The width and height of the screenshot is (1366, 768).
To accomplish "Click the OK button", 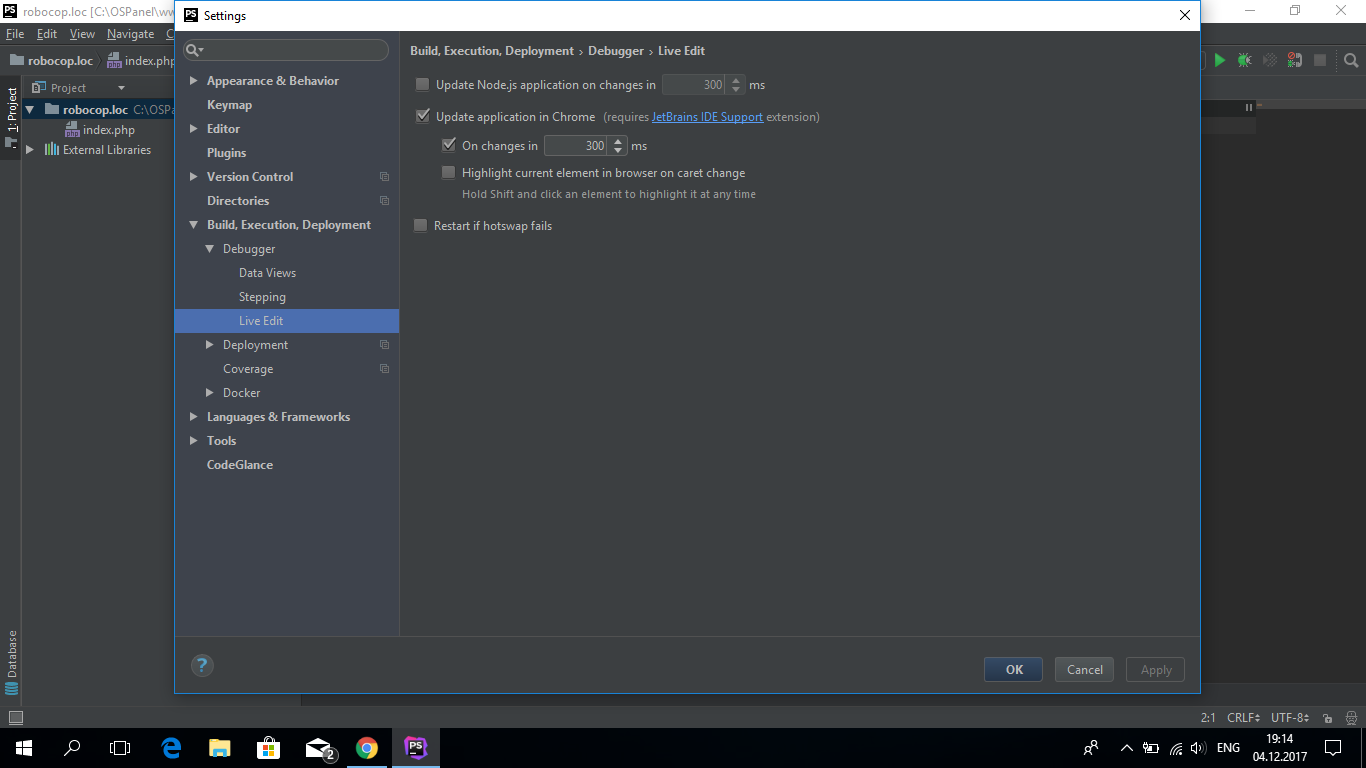I will click(1013, 670).
